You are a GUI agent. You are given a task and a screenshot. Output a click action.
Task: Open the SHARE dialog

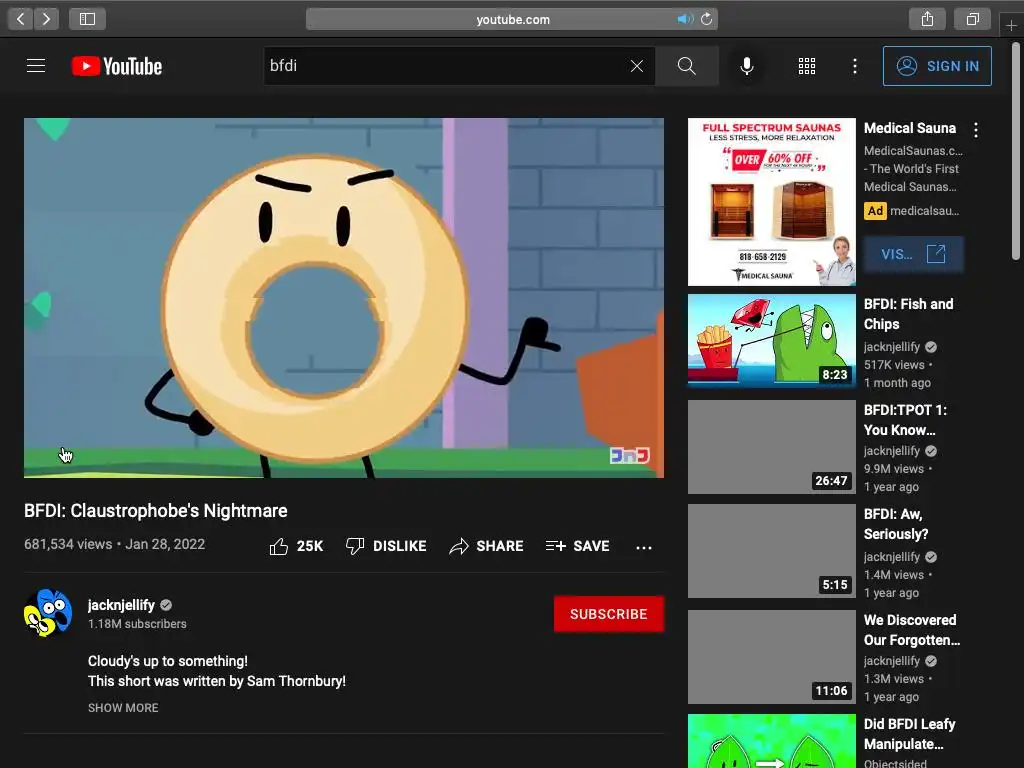tap(487, 546)
